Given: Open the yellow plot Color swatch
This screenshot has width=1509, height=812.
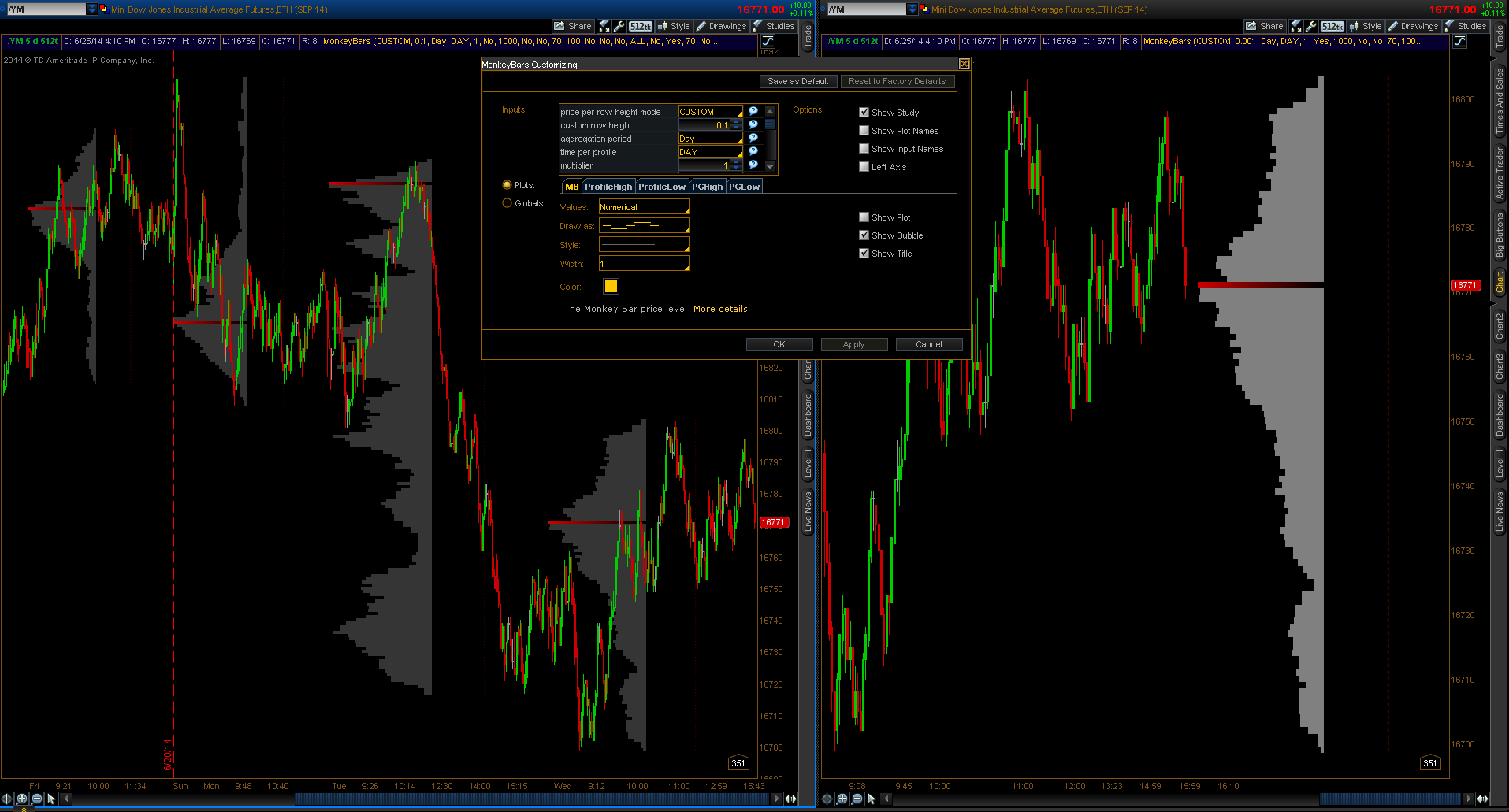Looking at the screenshot, I should click(x=611, y=287).
